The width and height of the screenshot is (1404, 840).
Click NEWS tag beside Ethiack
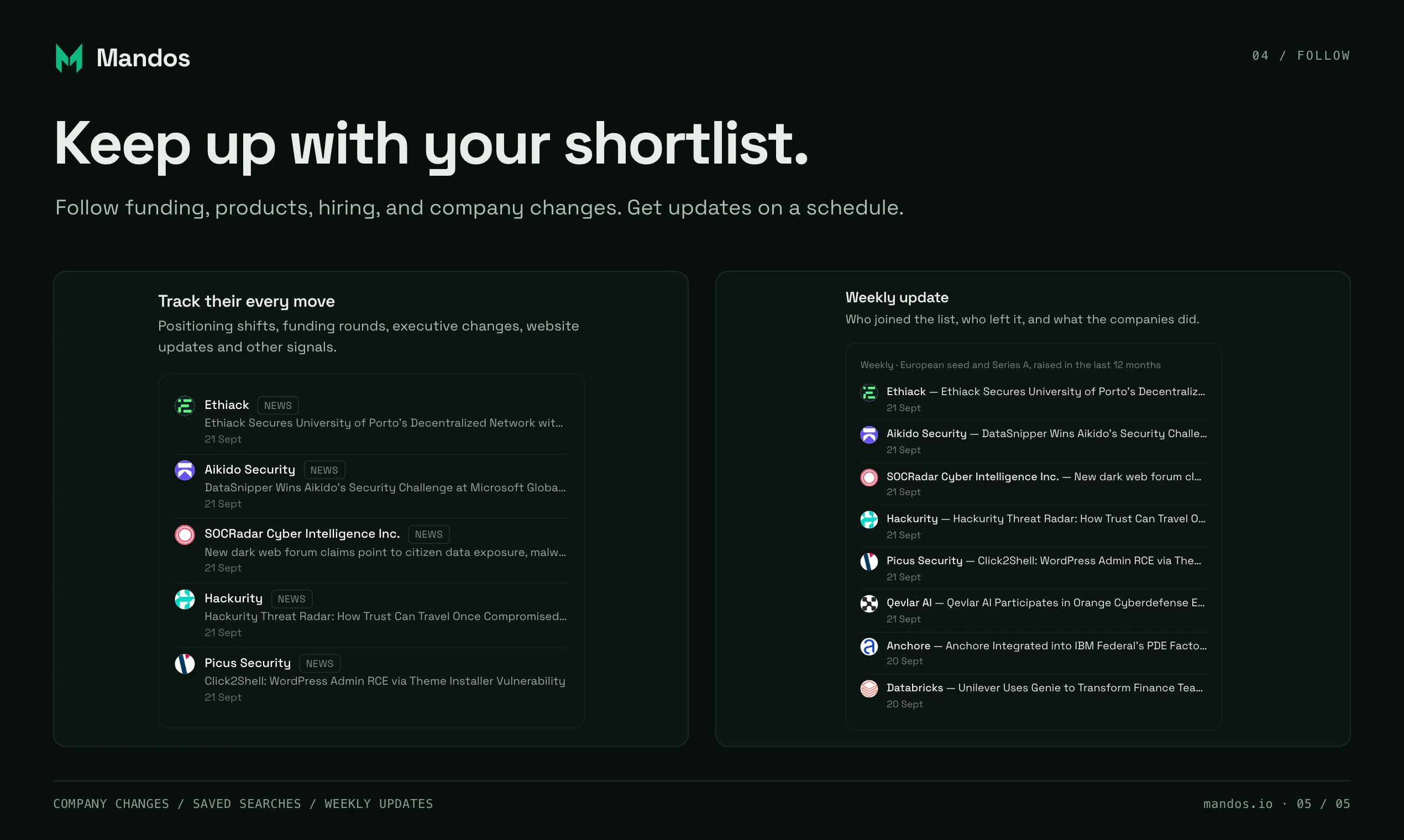tap(278, 405)
